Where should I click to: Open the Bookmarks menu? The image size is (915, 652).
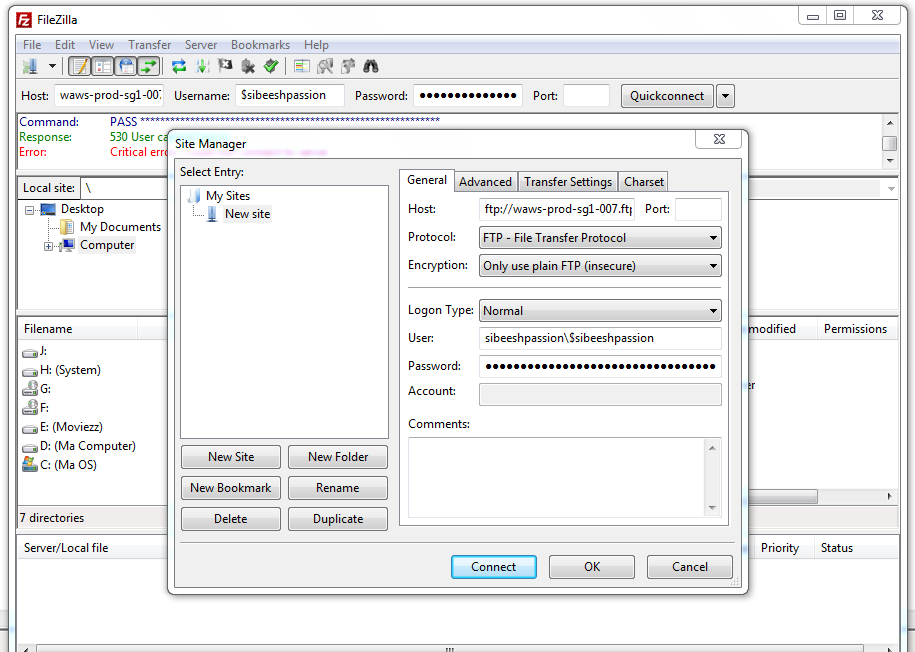pyautogui.click(x=260, y=45)
